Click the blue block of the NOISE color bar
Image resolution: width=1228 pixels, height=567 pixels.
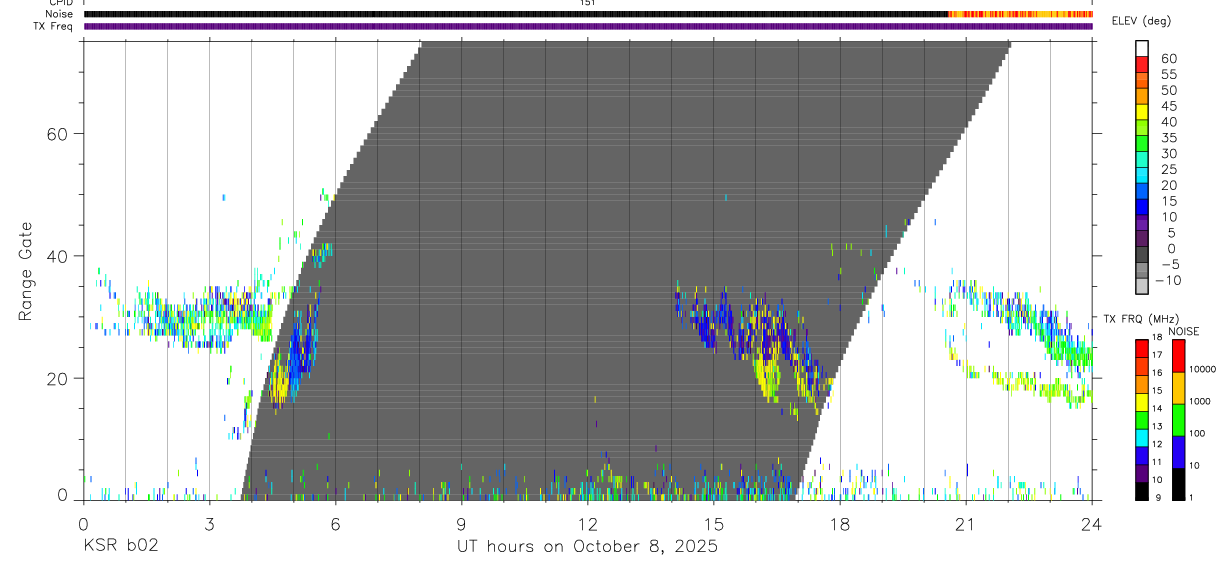1178,451
